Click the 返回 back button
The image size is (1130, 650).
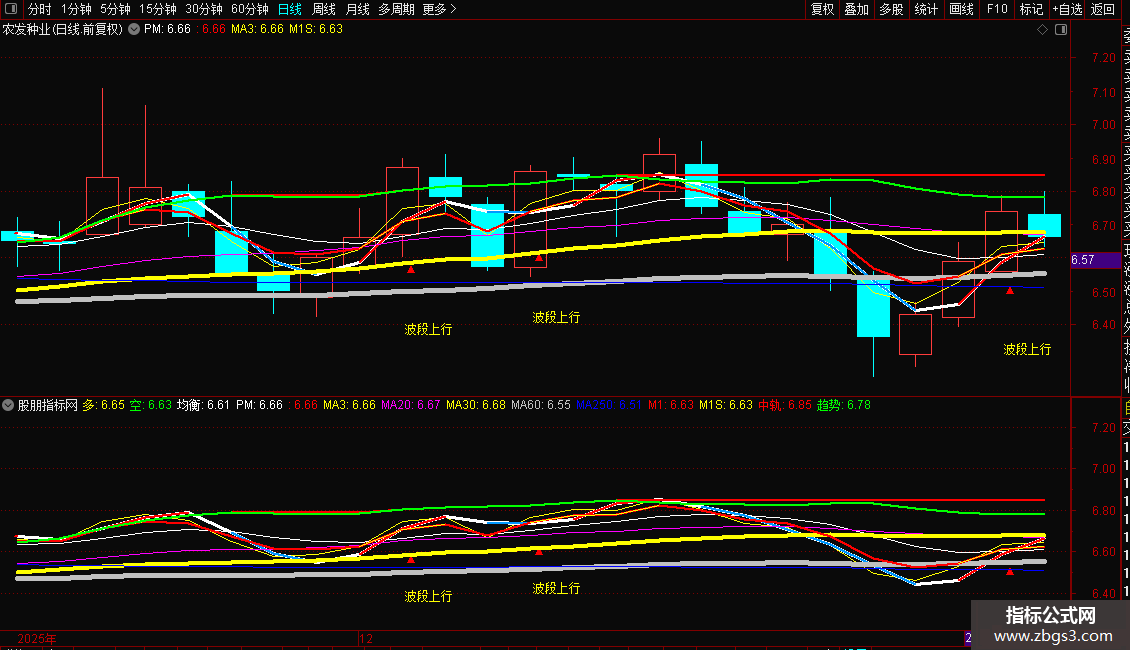(x=1103, y=9)
